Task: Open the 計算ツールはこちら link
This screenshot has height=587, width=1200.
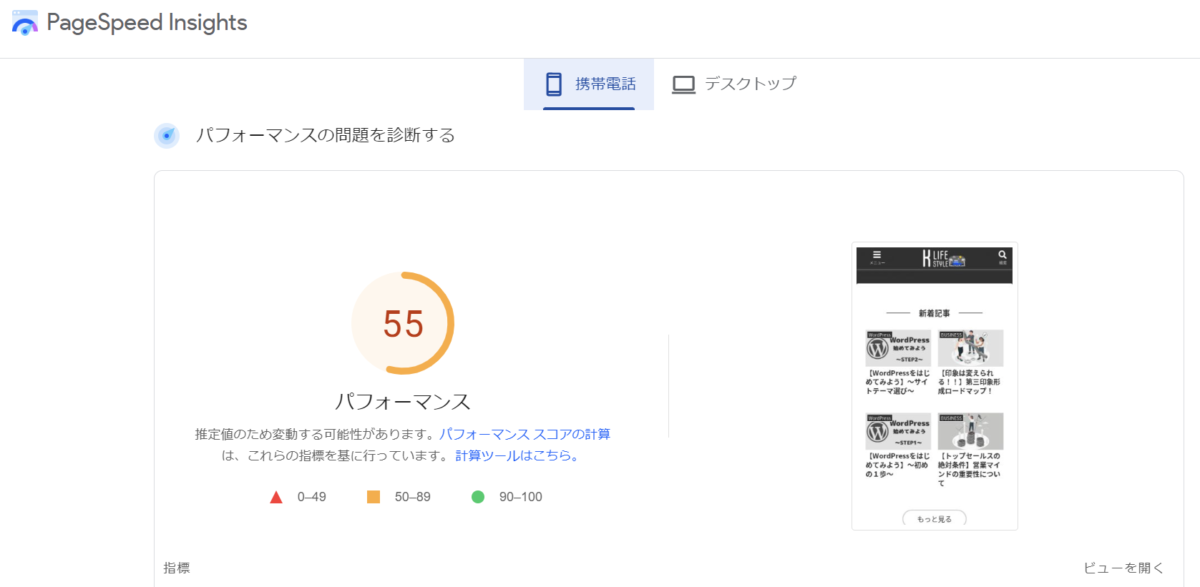Action: click(x=516, y=455)
